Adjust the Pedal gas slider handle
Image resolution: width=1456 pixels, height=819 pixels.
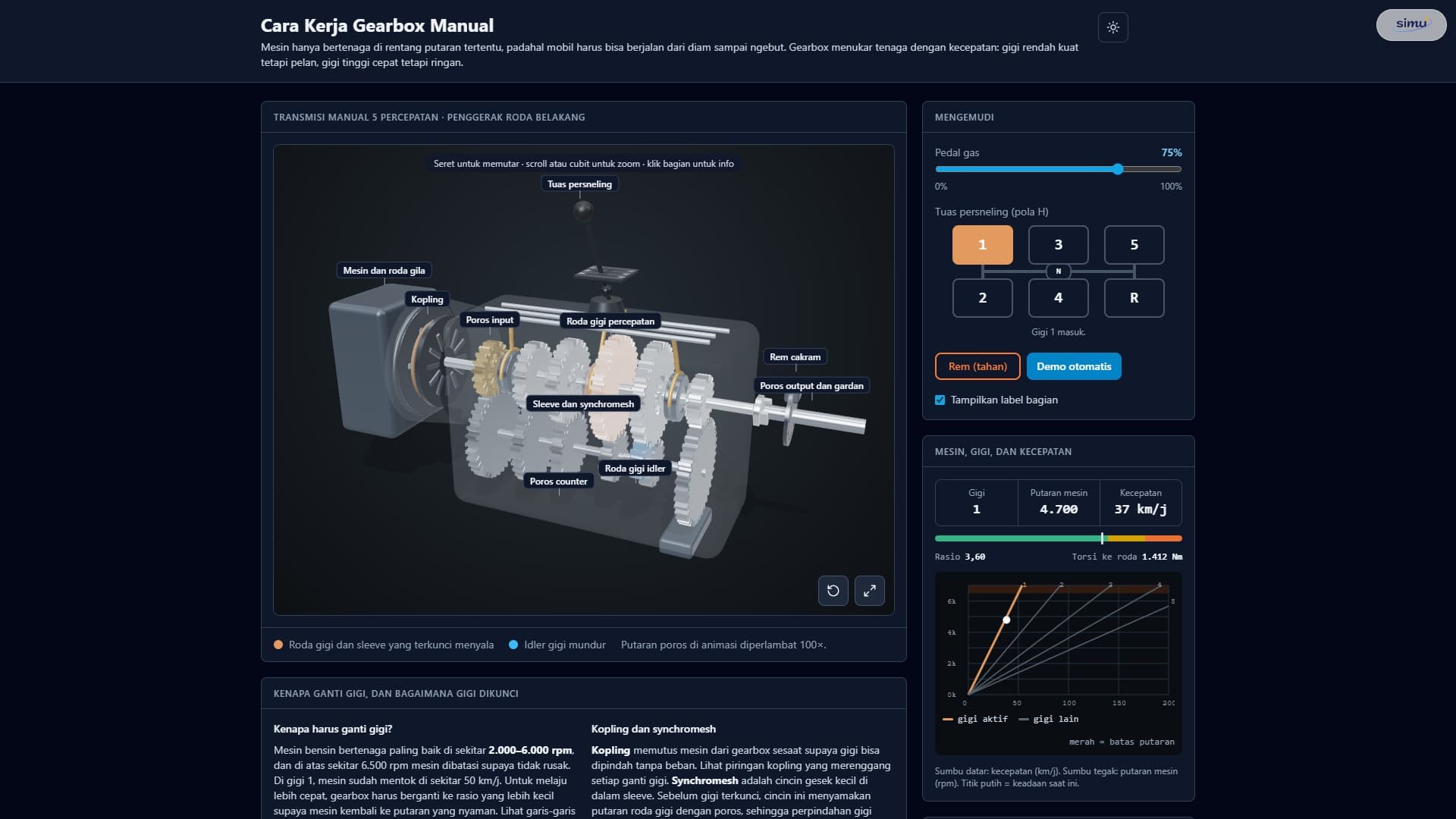tap(1118, 169)
